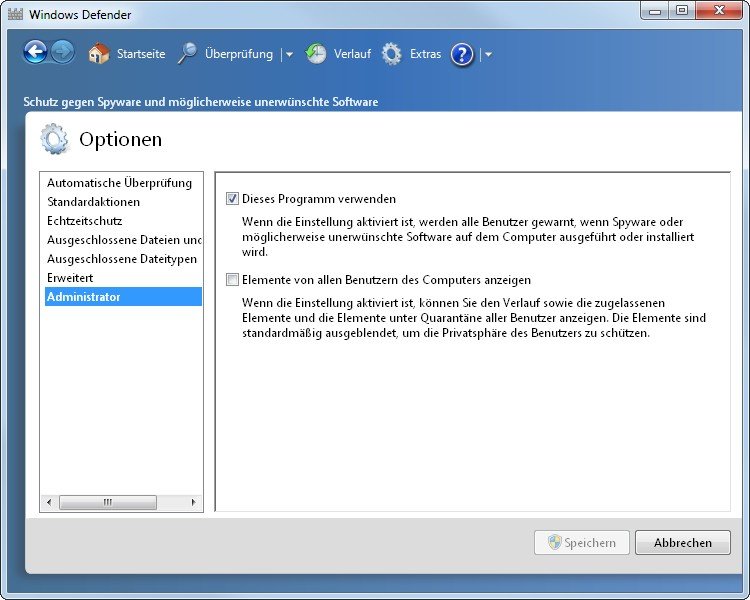Enable Elemente von allen Benutzern anzeigen
750x600 pixels.
point(232,279)
